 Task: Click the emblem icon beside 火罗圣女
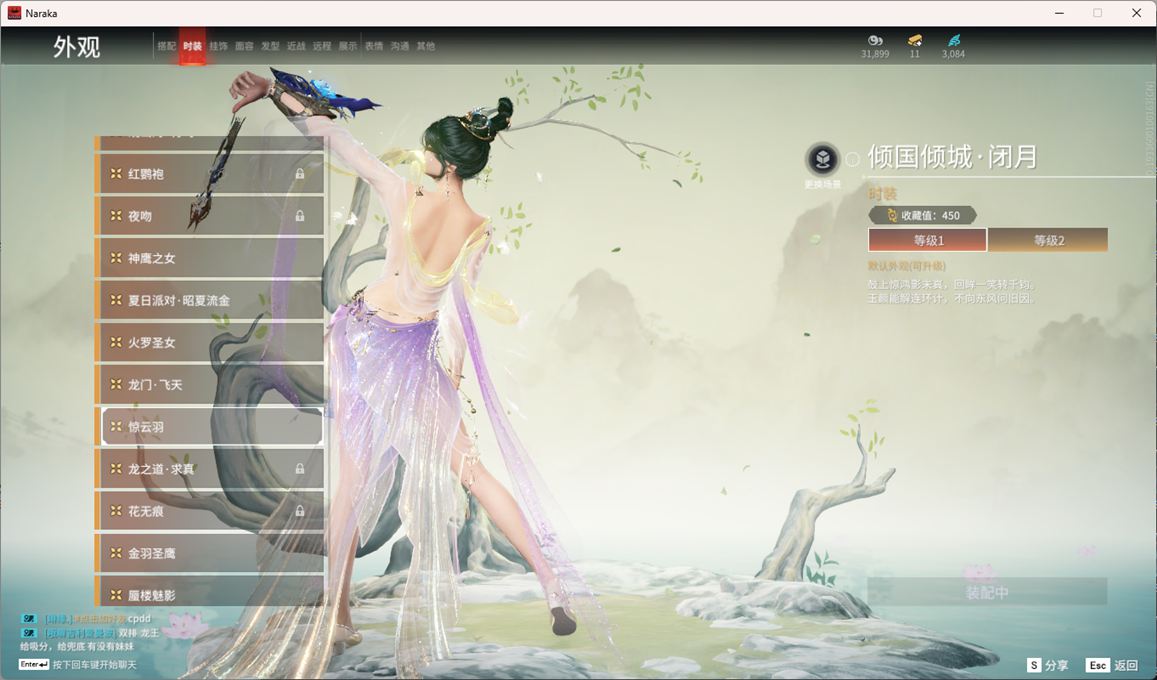point(116,342)
